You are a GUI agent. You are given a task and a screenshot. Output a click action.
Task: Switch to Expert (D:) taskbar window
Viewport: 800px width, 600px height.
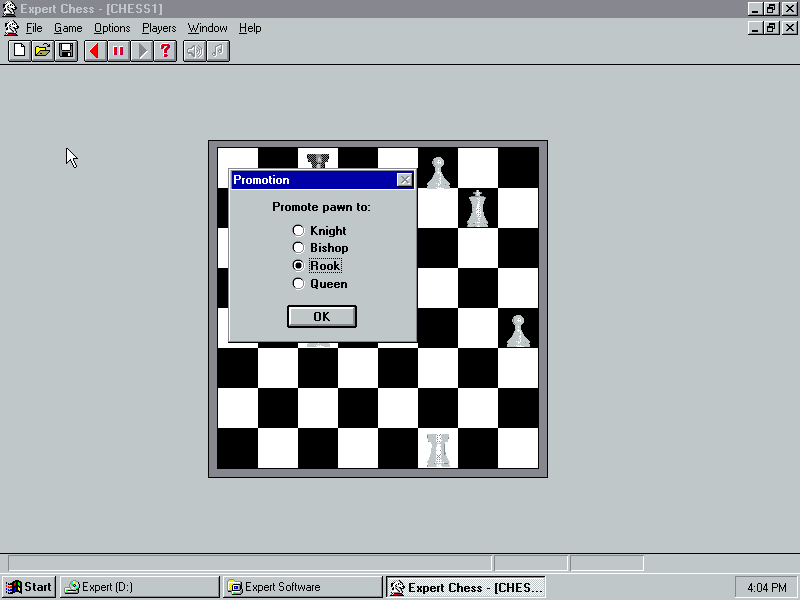coord(139,587)
